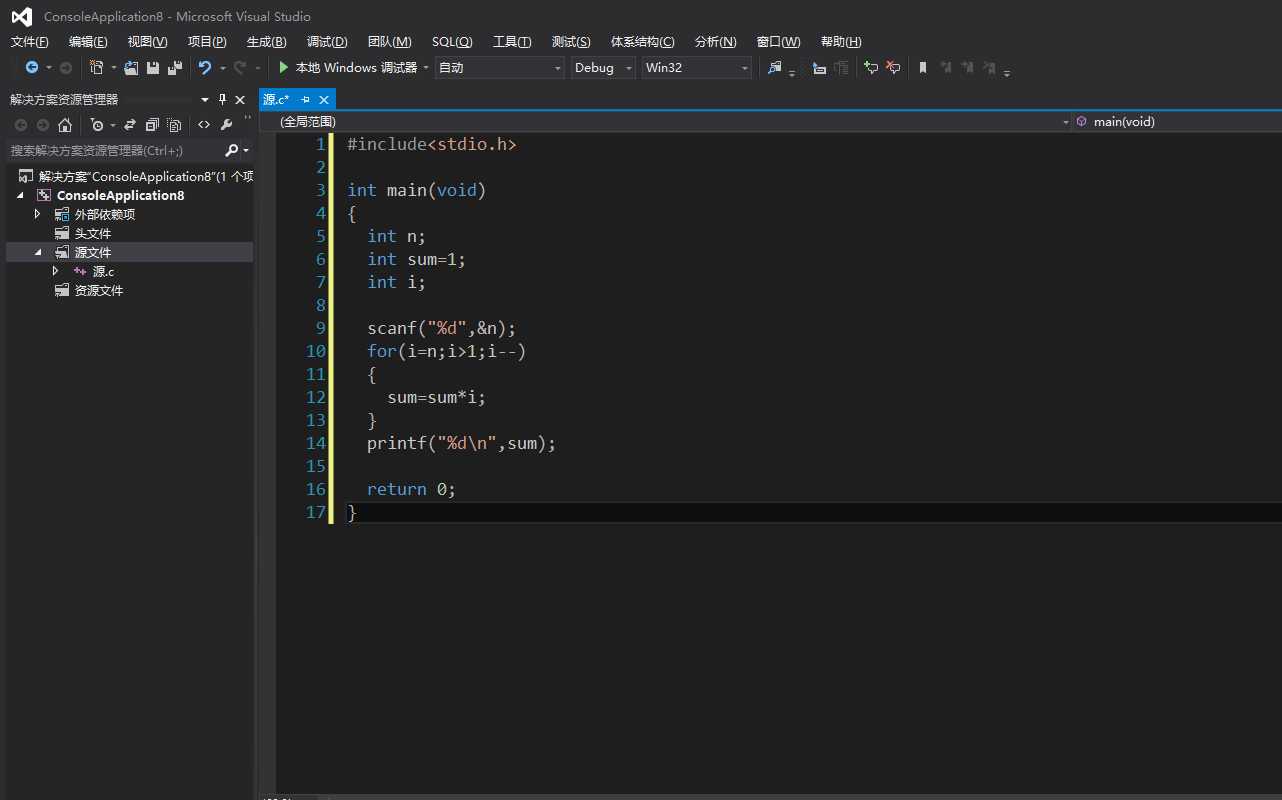1282x800 pixels.
Task: Select the 头文件 folder
Action: [x=93, y=233]
